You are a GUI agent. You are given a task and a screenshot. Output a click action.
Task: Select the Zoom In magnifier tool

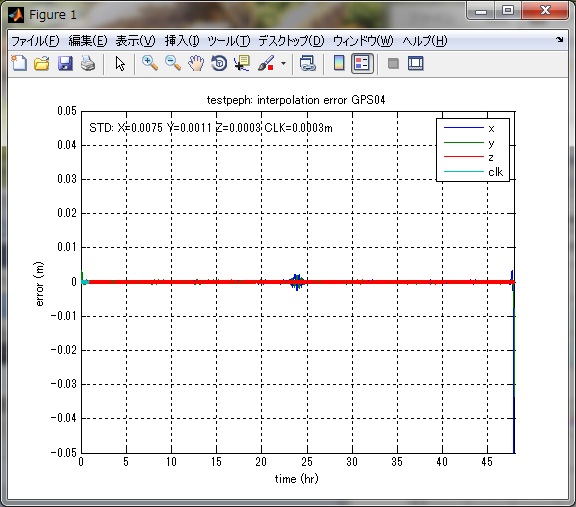150,64
